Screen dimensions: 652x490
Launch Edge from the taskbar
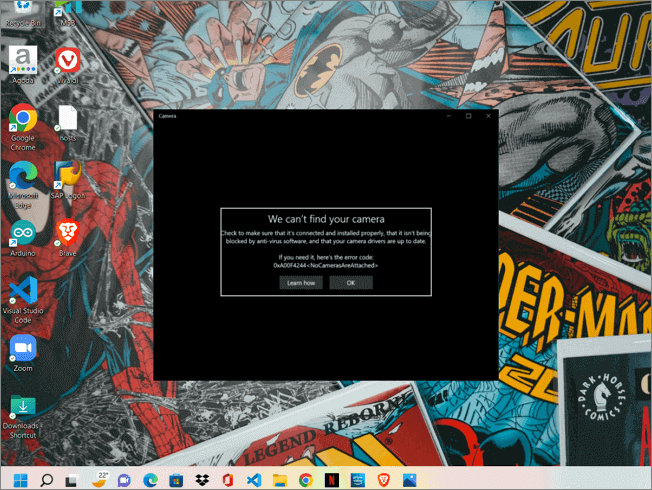[150, 480]
